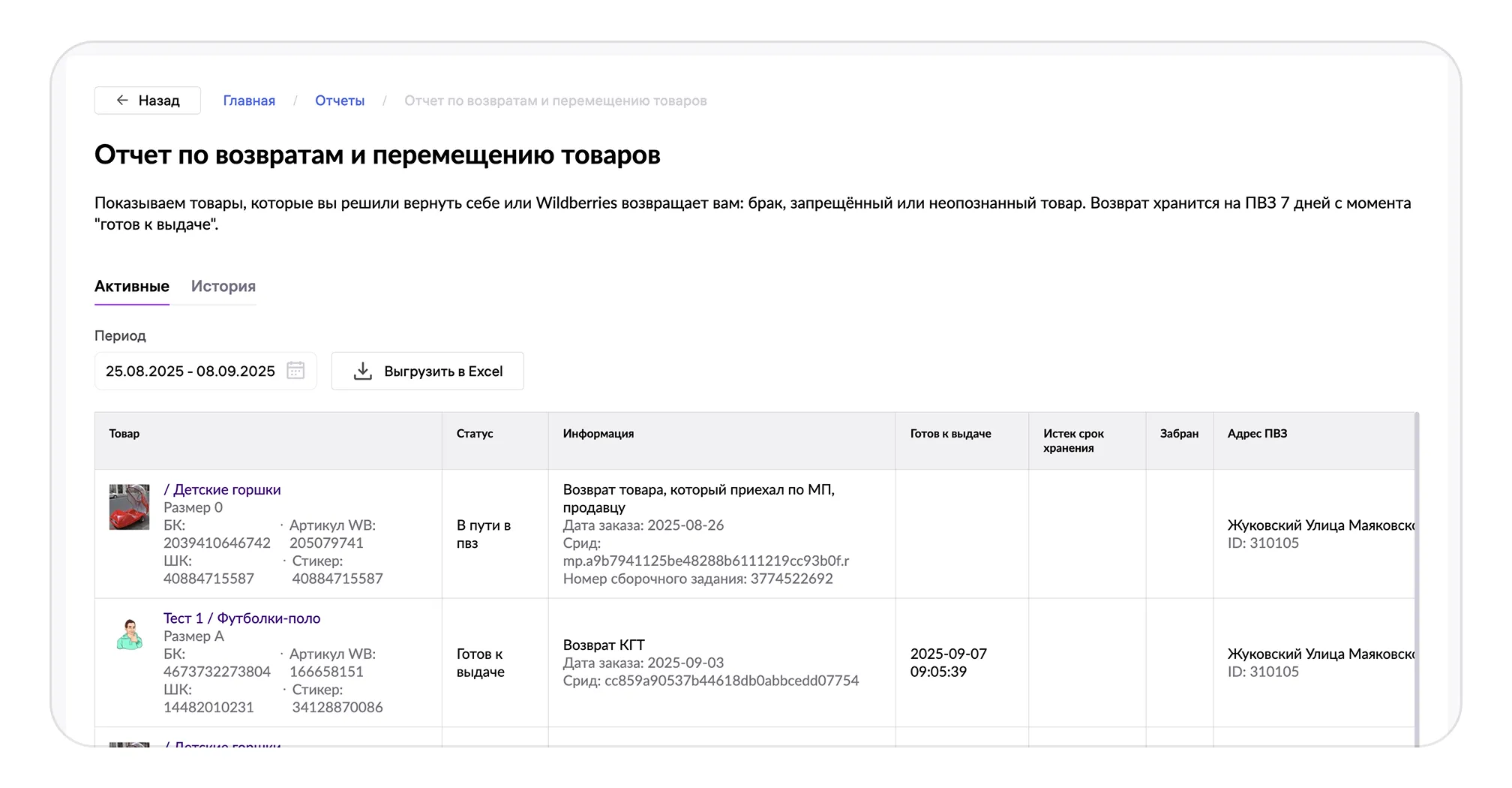Click the download icon for Excel export
1512x788 pixels.
pos(363,371)
